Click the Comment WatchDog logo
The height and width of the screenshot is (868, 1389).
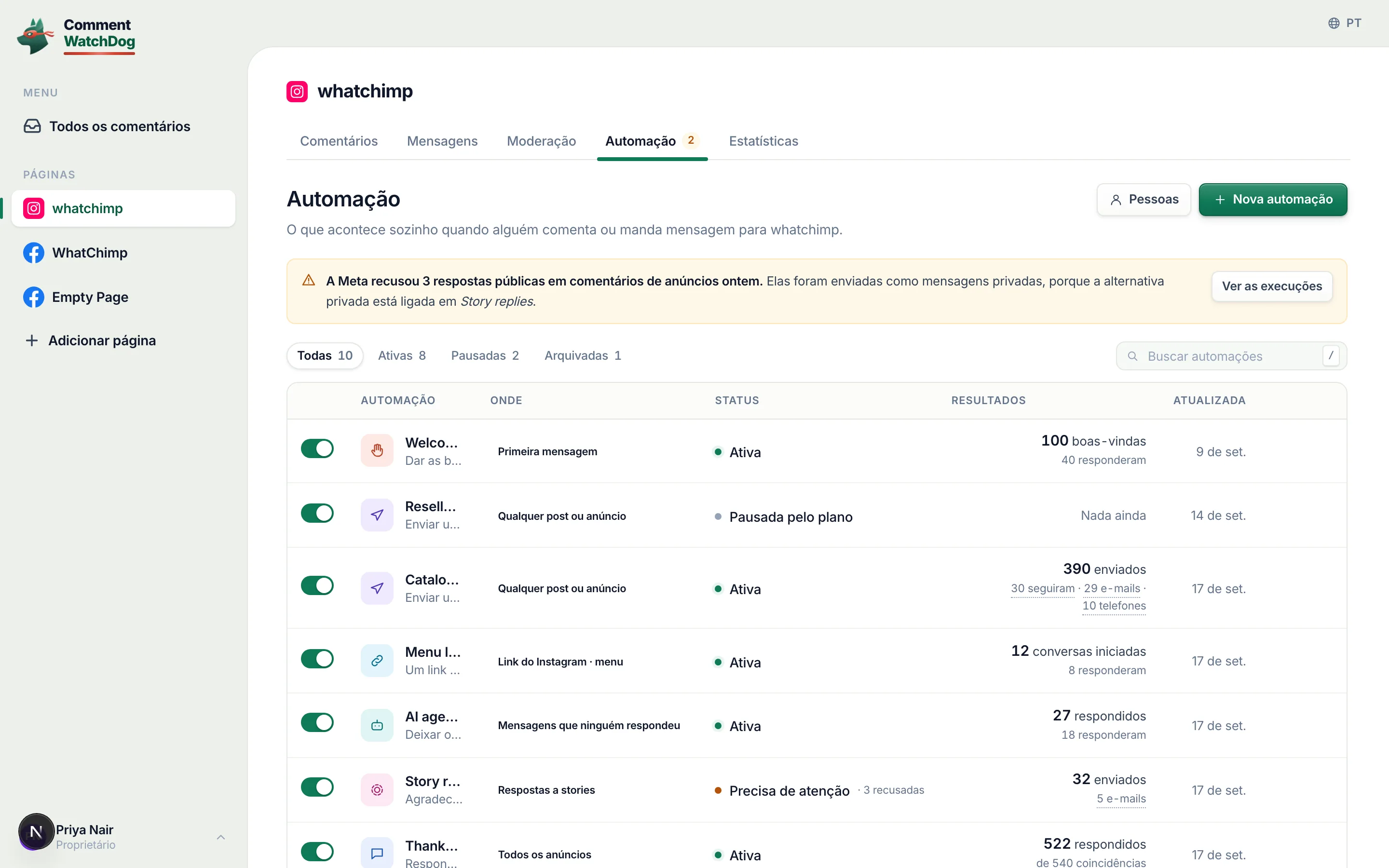76,36
